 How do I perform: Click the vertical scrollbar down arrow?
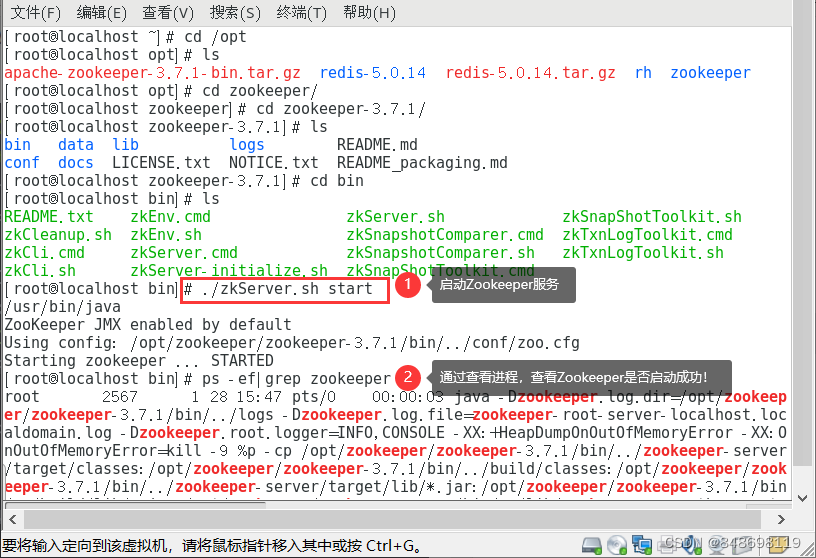[802, 498]
